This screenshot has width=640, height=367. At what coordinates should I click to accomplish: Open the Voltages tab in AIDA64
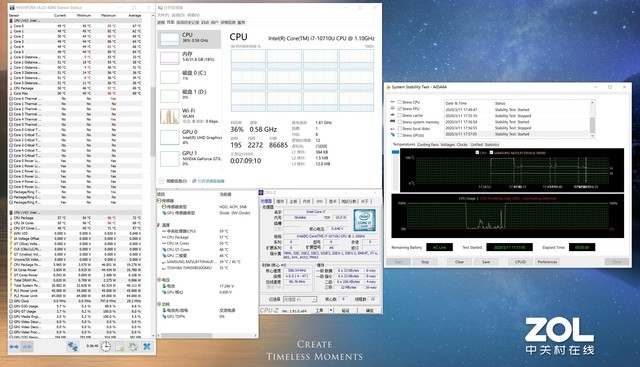[448, 145]
